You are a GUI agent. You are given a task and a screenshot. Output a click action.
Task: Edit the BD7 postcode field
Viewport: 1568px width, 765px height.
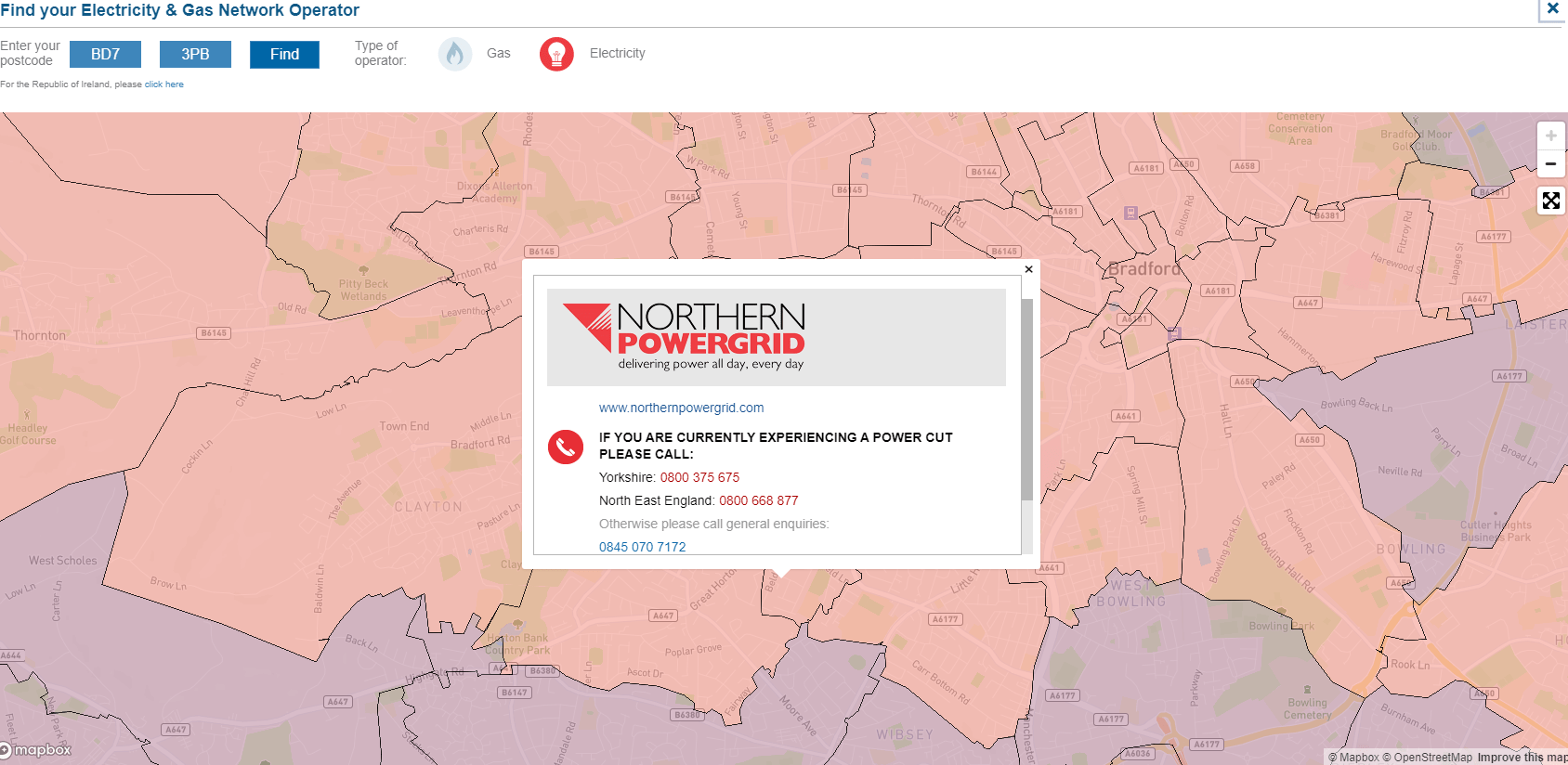coord(105,54)
